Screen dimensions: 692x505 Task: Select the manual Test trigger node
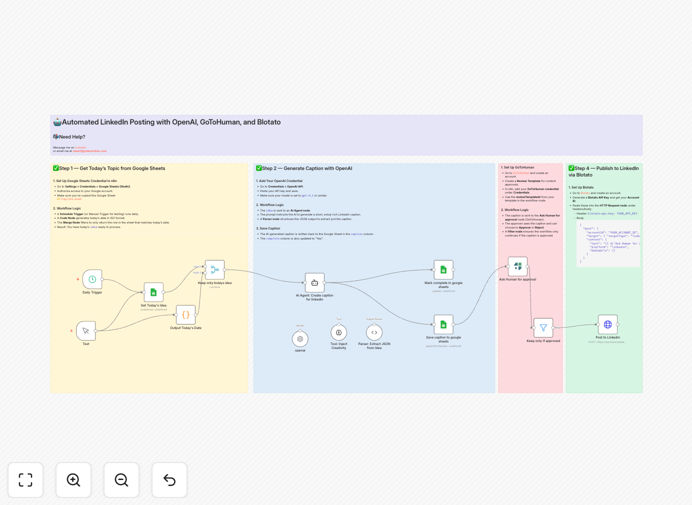click(x=86, y=331)
